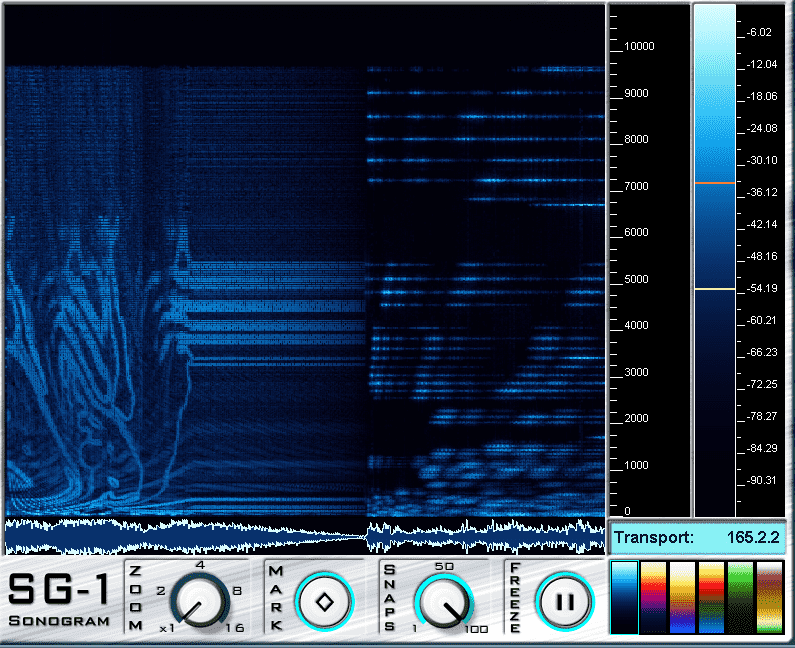The height and width of the screenshot is (648, 795).
Task: Click the waveform overview strip
Action: pyautogui.click(x=305, y=536)
